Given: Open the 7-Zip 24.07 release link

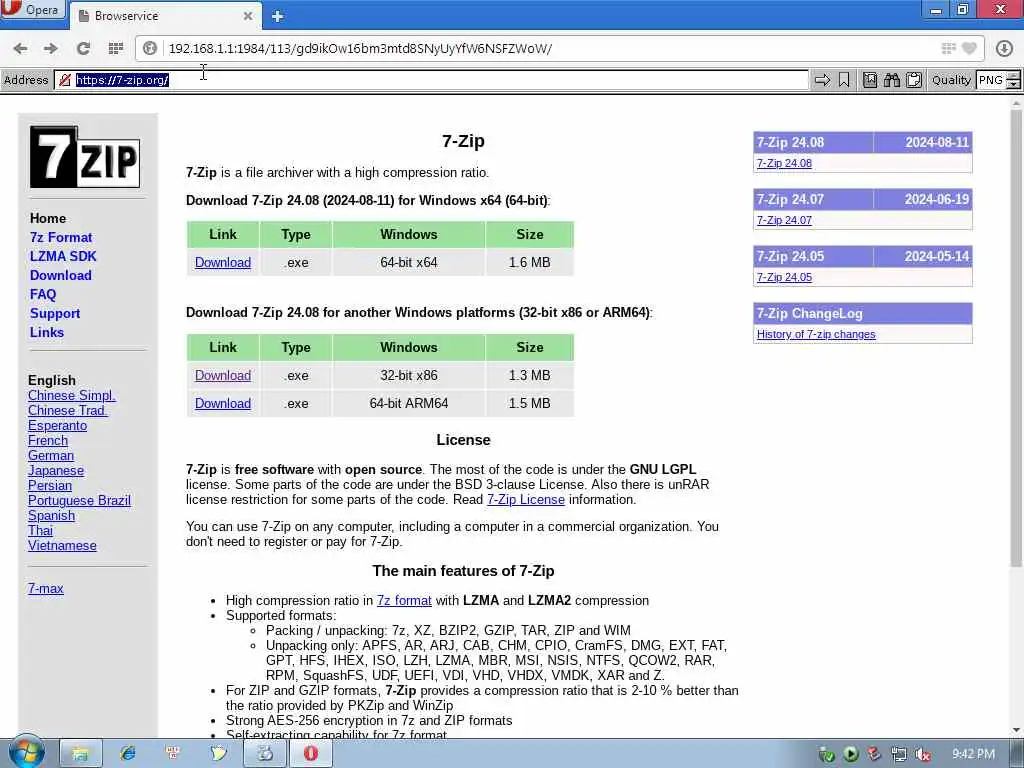Looking at the screenshot, I should point(784,220).
